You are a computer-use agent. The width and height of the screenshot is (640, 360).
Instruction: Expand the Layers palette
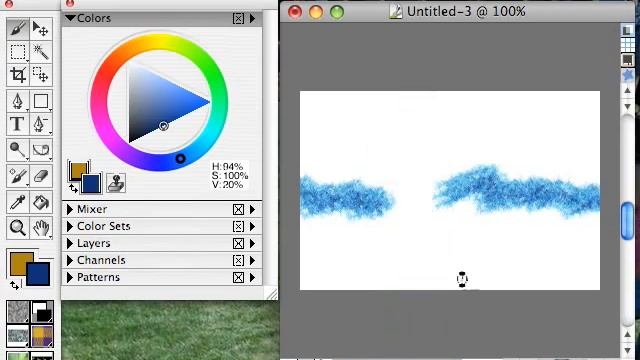70,244
